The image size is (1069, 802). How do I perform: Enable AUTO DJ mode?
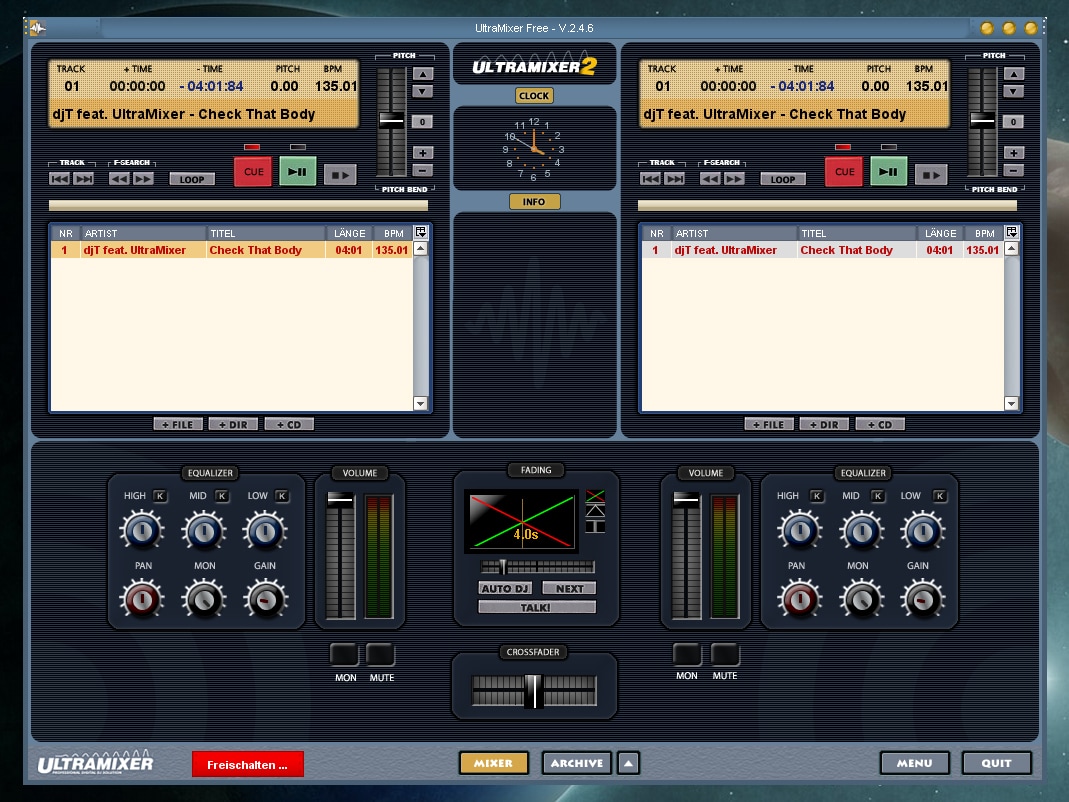(x=505, y=588)
